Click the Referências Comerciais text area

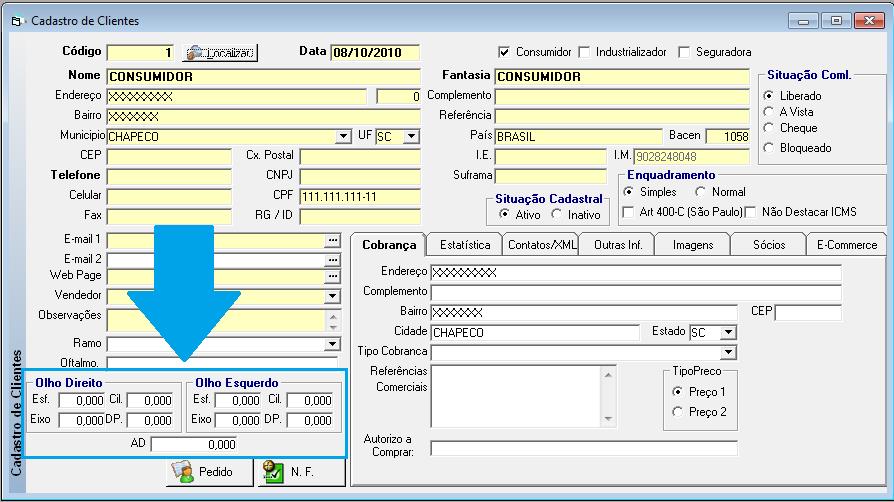pos(516,396)
